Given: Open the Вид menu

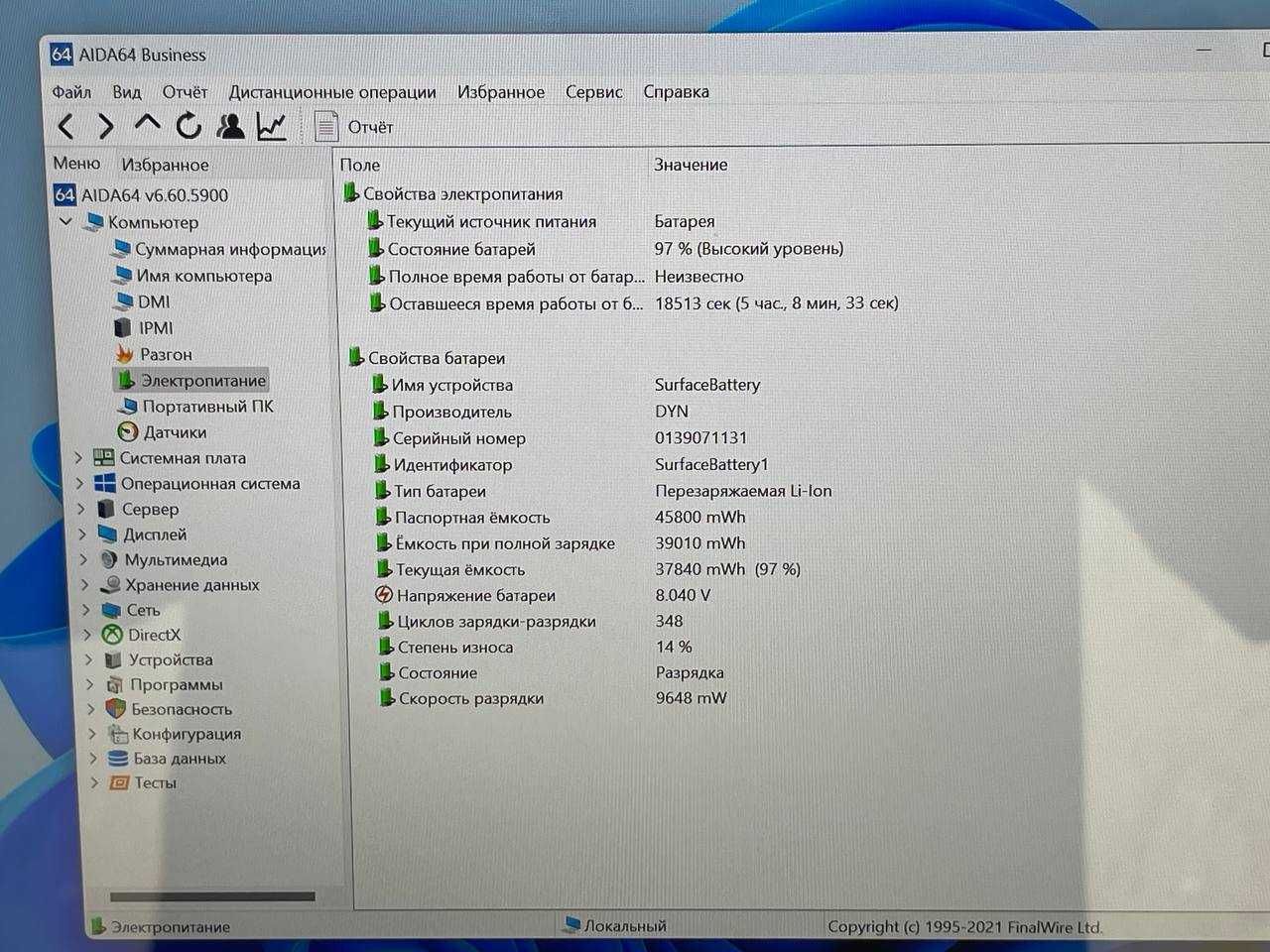Looking at the screenshot, I should (x=126, y=92).
